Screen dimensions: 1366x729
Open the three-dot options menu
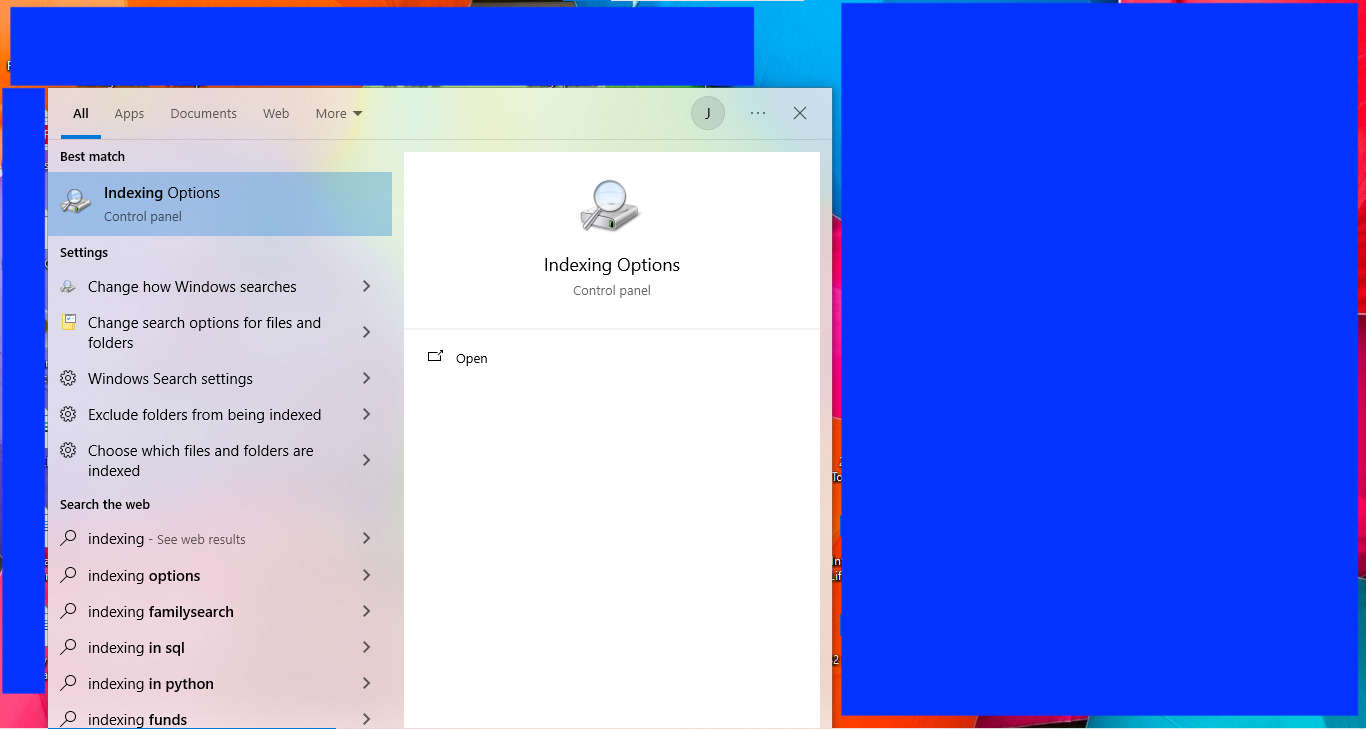pyautogui.click(x=758, y=113)
